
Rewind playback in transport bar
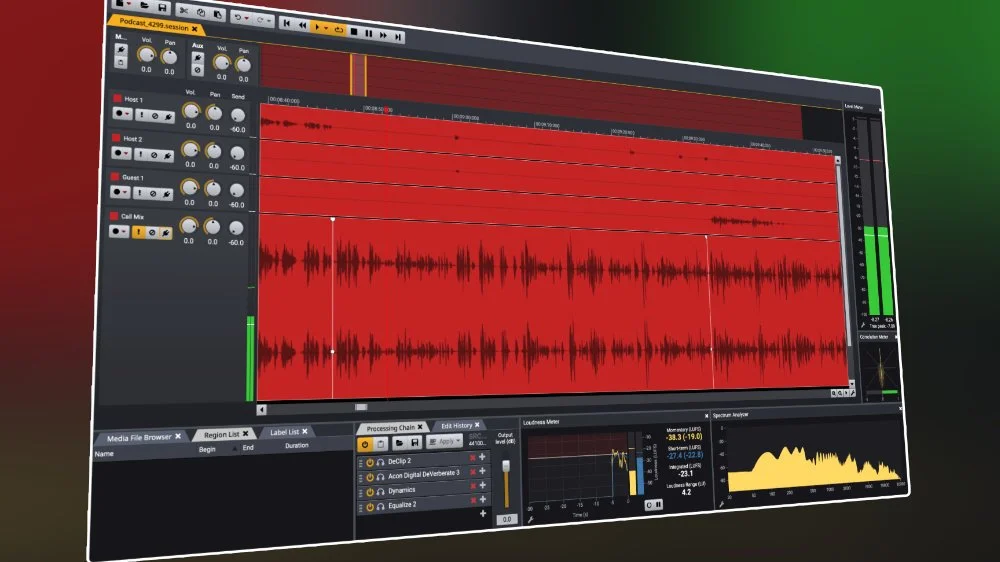[302, 26]
